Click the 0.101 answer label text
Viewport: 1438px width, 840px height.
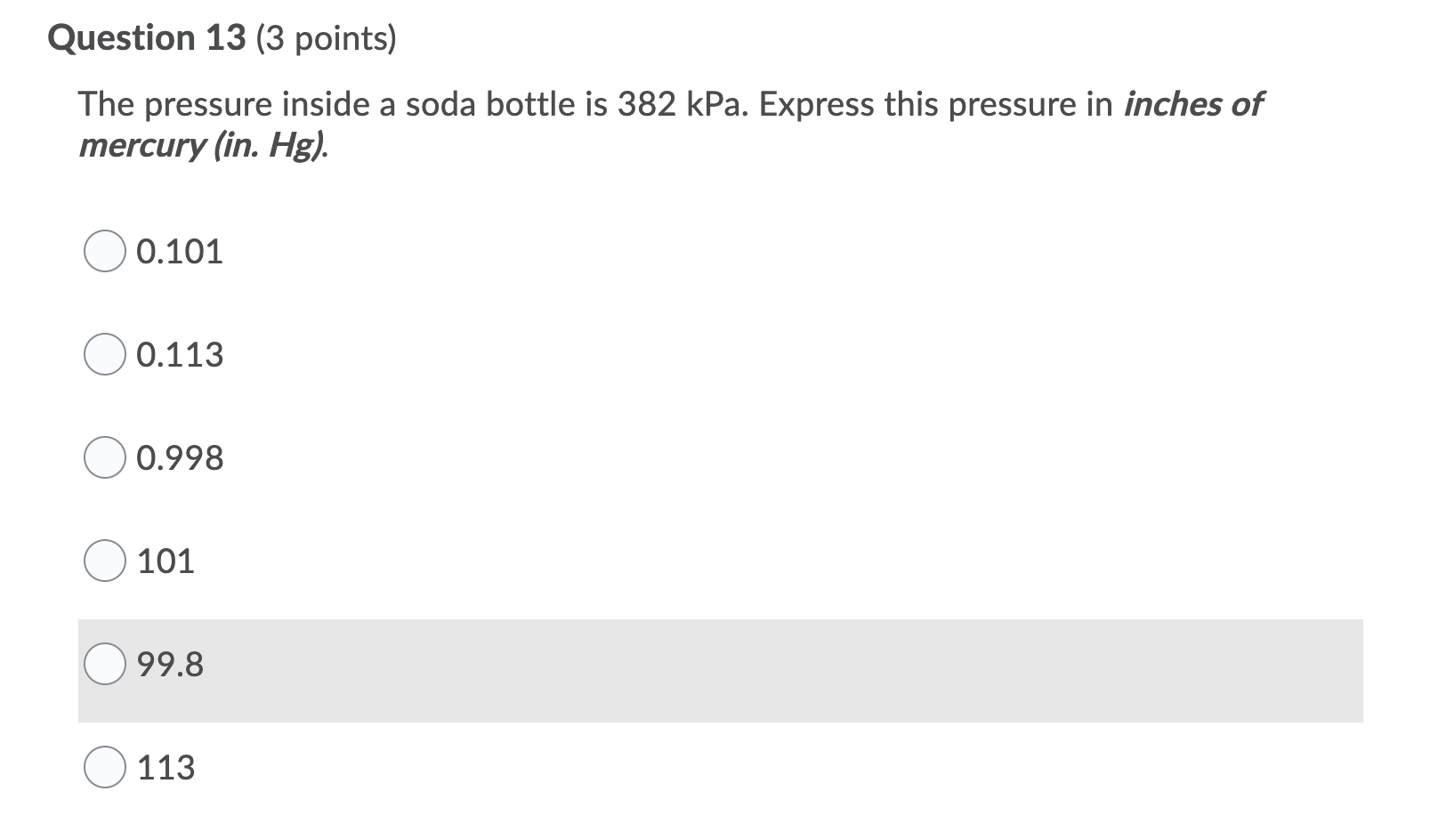click(x=180, y=253)
